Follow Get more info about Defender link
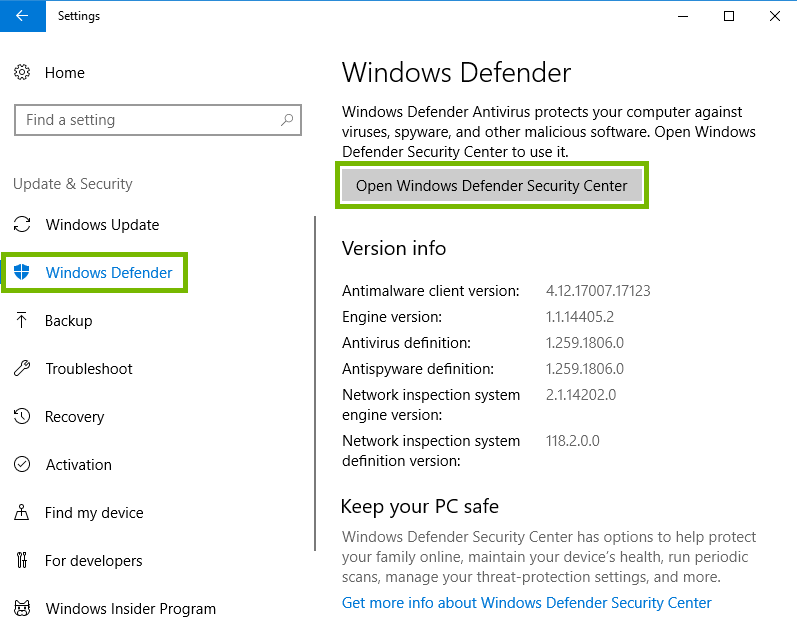Screen dimensions: 797x631 tap(526, 603)
